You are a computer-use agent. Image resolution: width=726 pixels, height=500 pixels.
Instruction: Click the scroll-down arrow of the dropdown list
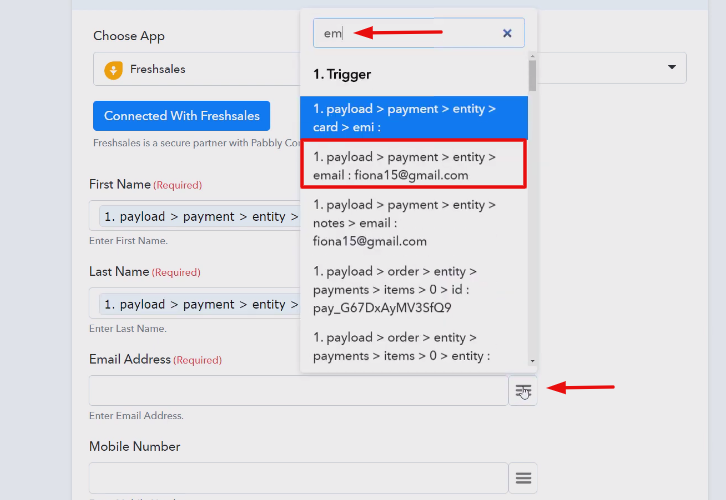click(x=532, y=361)
